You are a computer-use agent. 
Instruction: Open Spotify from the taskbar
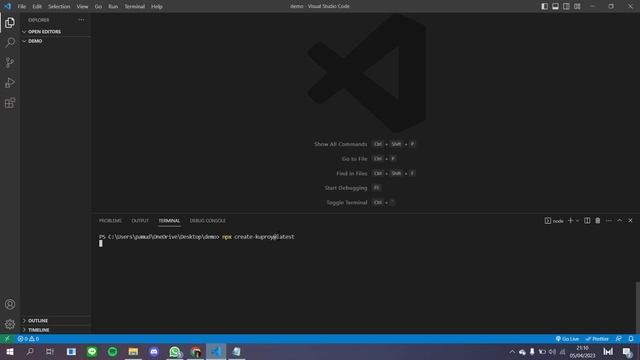click(x=112, y=351)
